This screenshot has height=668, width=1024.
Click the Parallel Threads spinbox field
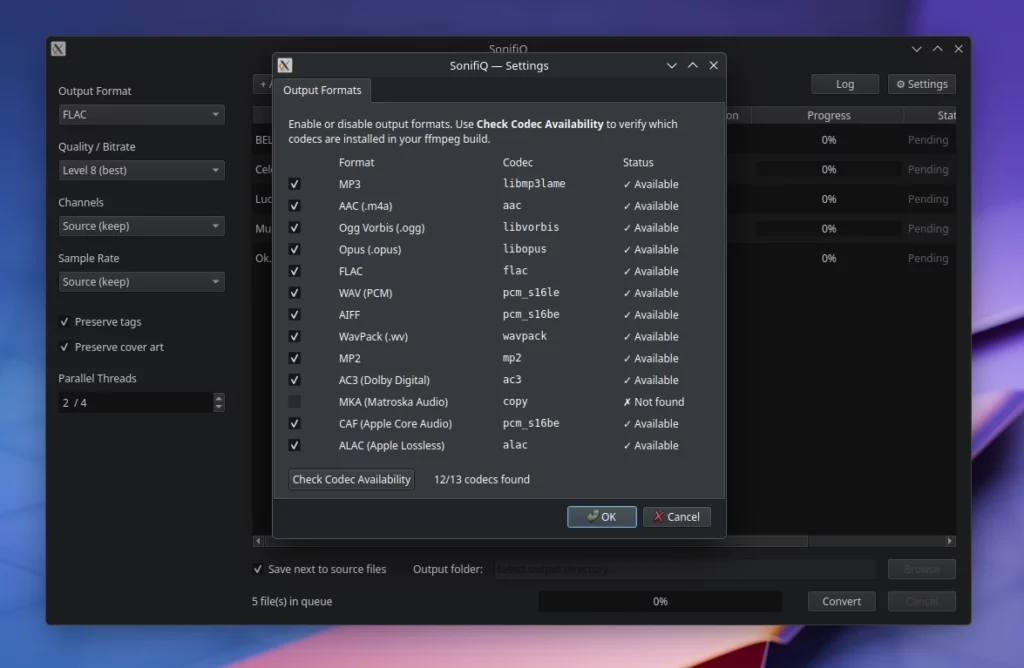coord(135,403)
